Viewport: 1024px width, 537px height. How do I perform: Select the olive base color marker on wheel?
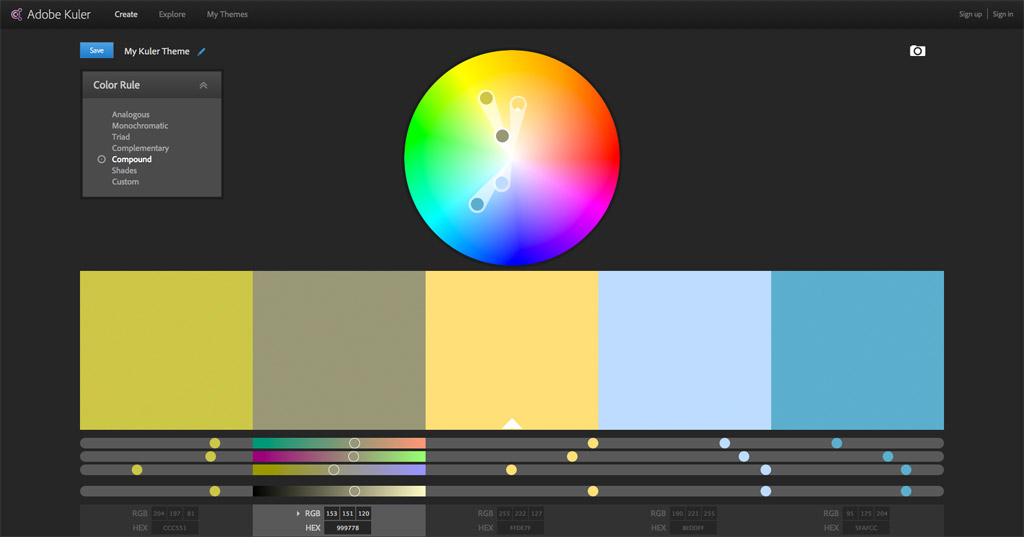pyautogui.click(x=502, y=136)
